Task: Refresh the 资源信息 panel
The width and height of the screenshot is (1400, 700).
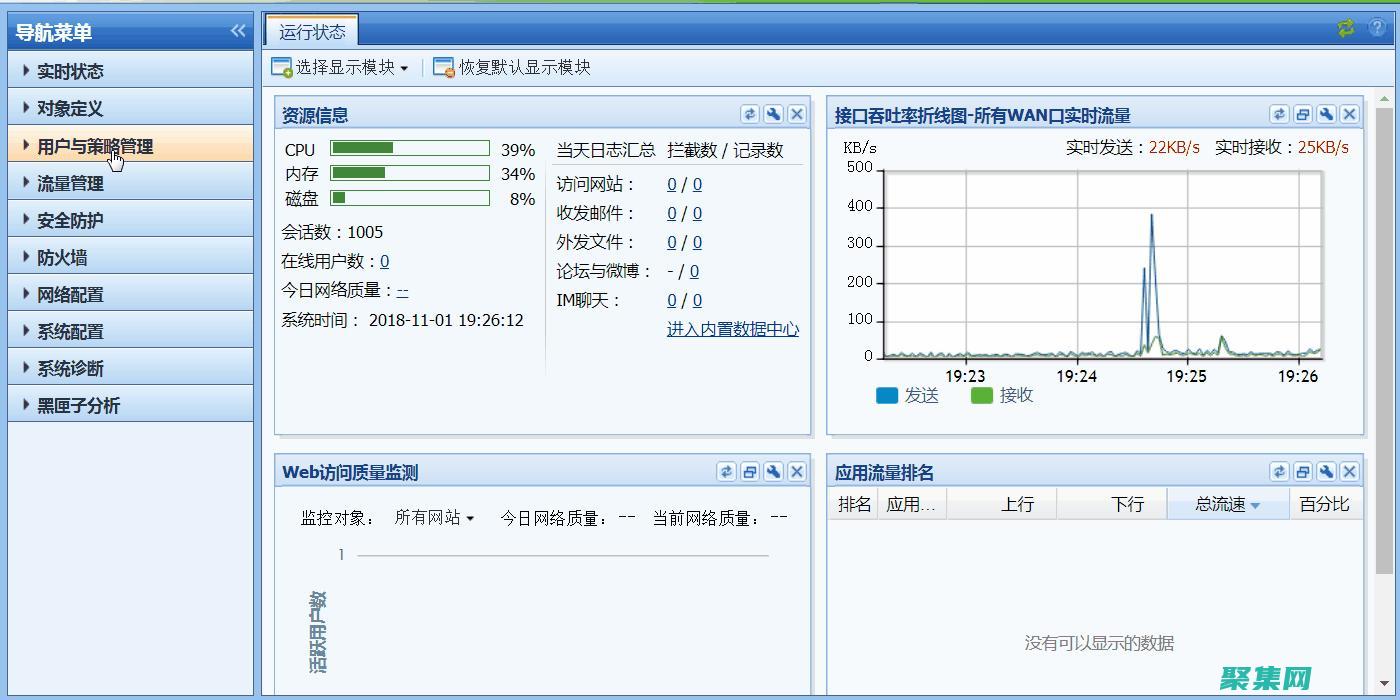Action: pyautogui.click(x=750, y=114)
